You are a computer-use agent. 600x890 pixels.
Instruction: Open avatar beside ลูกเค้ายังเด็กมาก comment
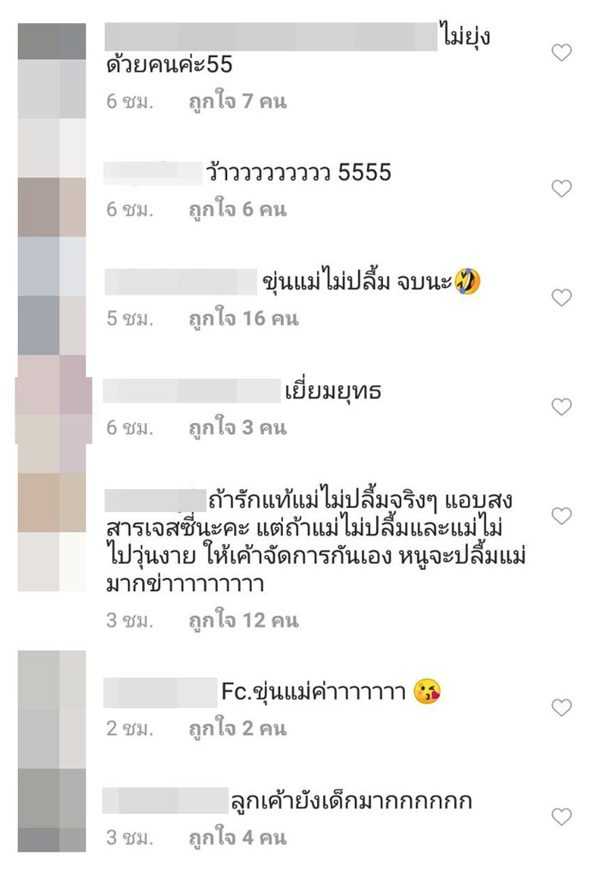pyautogui.click(x=52, y=811)
